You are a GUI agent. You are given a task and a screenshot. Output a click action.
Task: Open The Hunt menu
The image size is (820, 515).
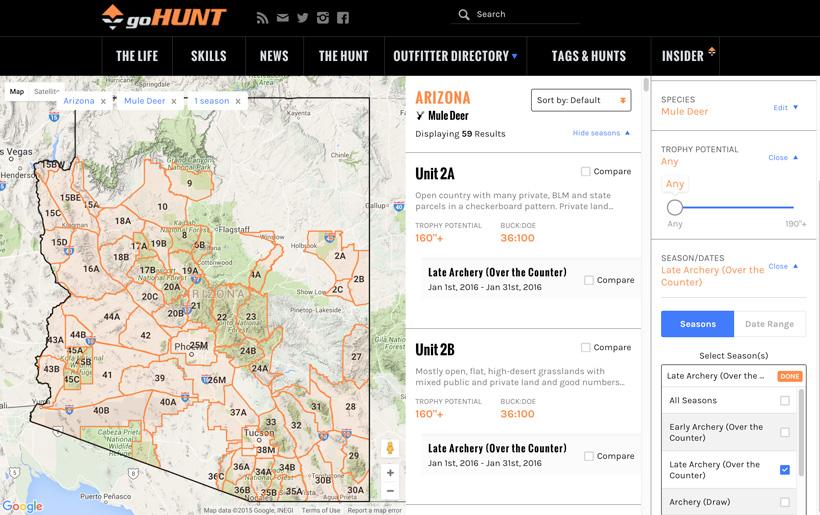[x=344, y=56]
